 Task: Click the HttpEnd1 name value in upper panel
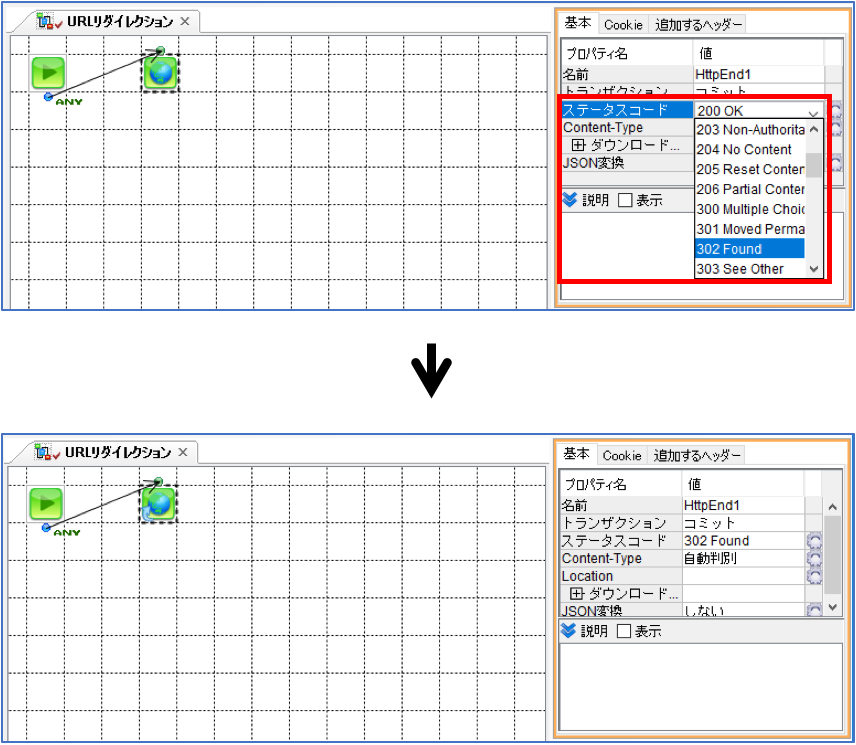click(x=759, y=74)
